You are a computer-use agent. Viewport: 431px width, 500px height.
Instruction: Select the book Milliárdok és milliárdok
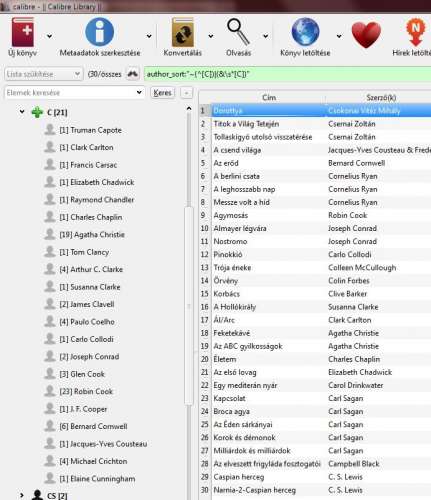click(x=252, y=451)
